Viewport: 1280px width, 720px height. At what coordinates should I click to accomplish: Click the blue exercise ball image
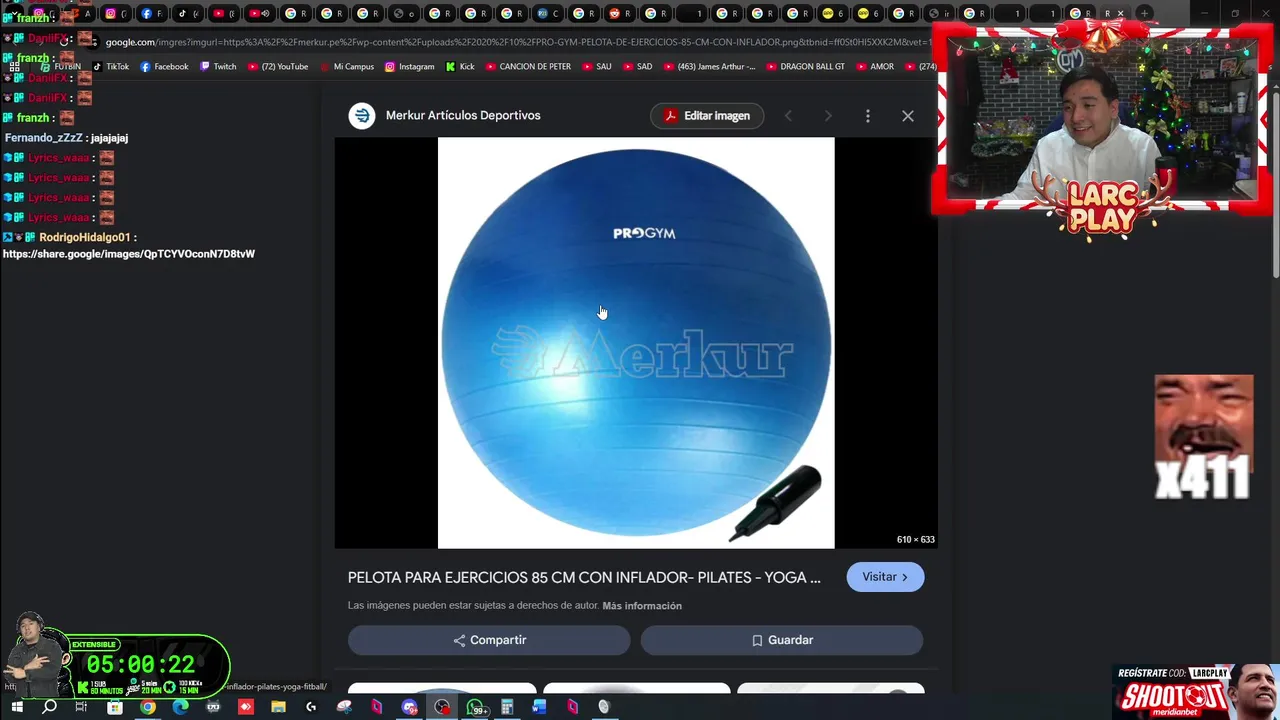coord(636,343)
